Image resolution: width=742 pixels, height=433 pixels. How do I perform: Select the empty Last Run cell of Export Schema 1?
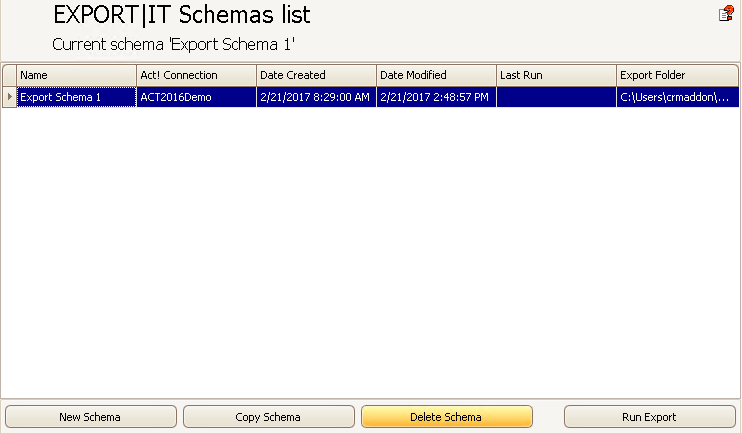coord(556,97)
